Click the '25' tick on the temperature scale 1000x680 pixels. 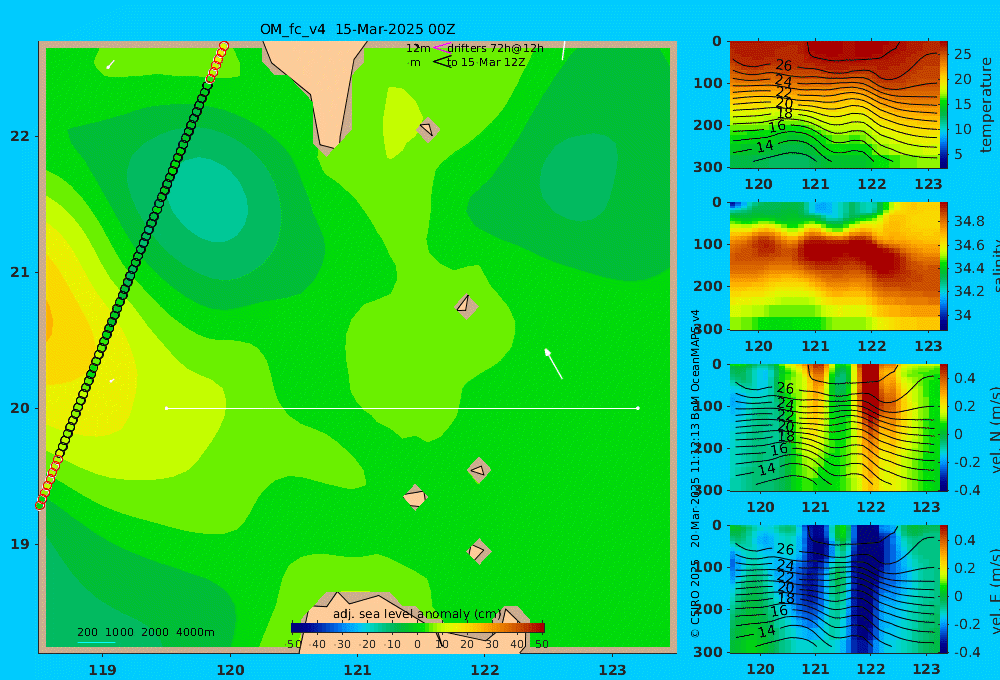(963, 54)
